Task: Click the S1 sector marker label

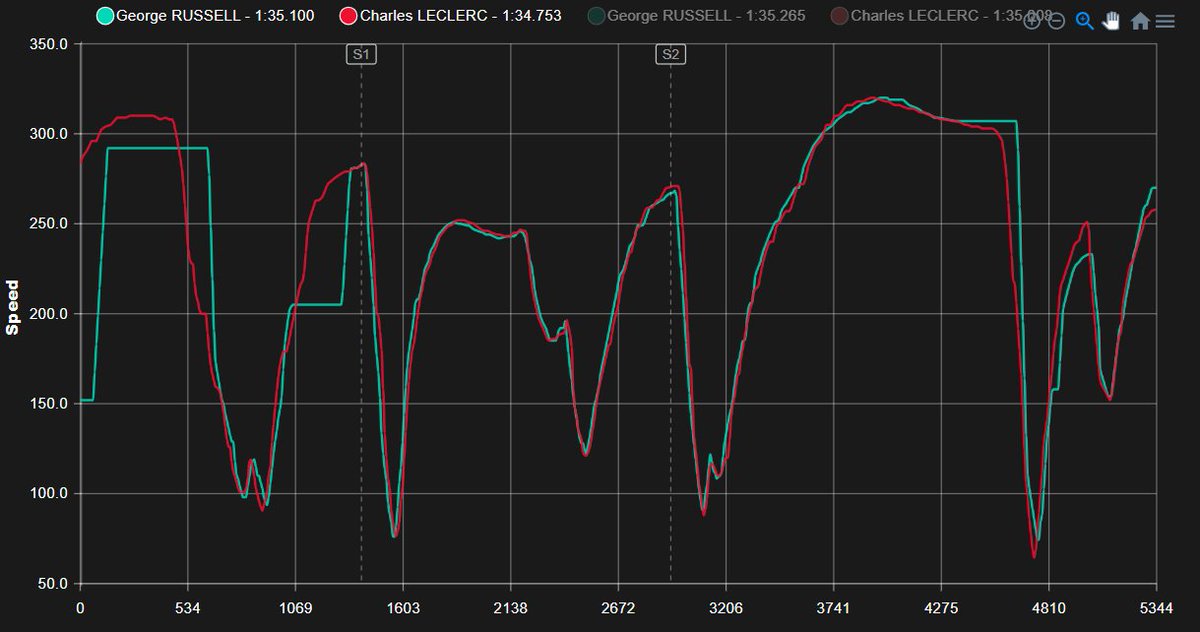Action: click(361, 55)
